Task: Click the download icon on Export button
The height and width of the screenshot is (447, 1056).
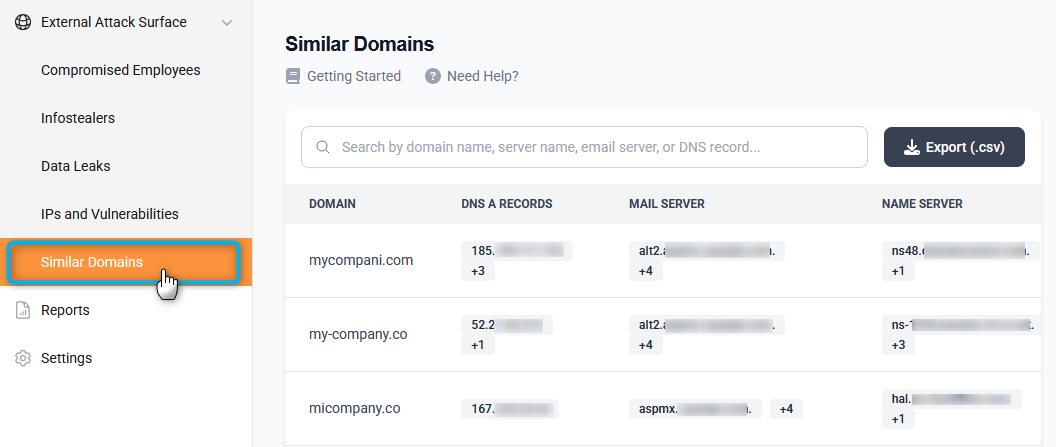Action: [x=911, y=147]
